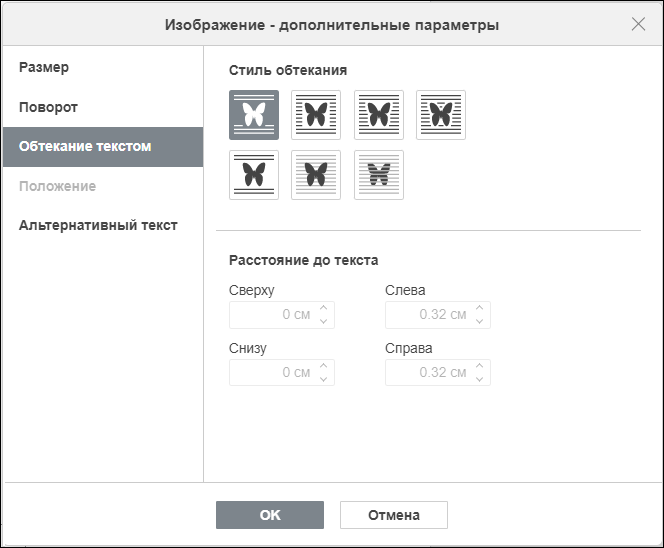Select the In front of text wrapping icon
Image resolution: width=664 pixels, height=548 pixels.
[316, 175]
